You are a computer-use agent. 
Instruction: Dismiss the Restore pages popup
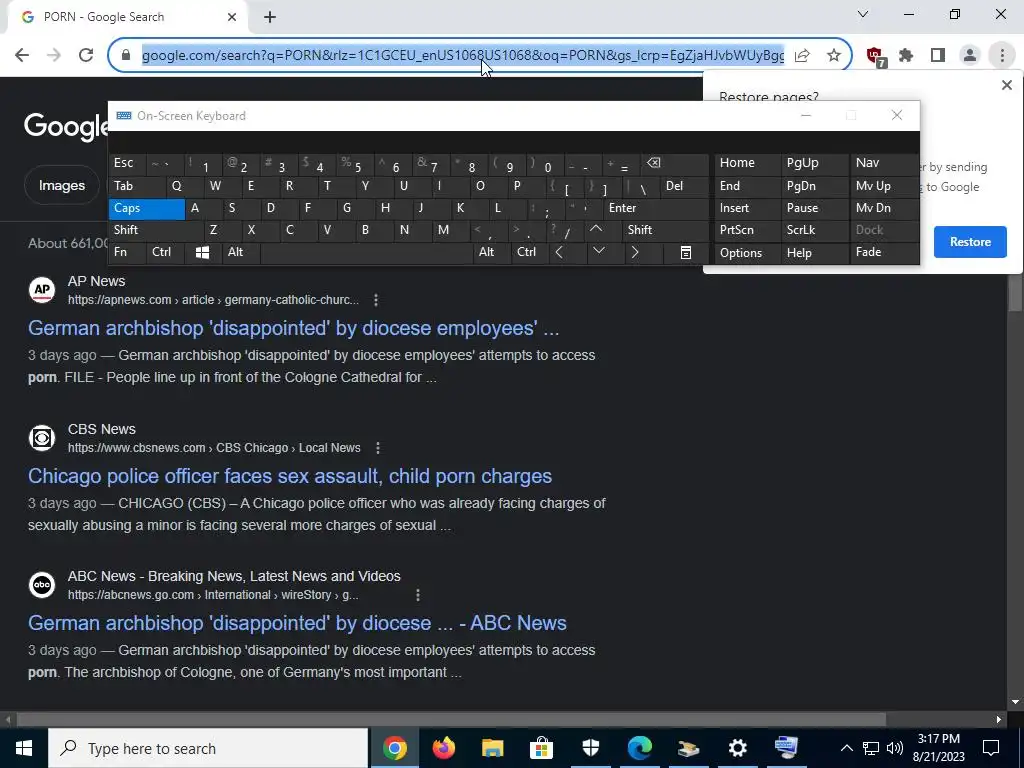point(1006,85)
